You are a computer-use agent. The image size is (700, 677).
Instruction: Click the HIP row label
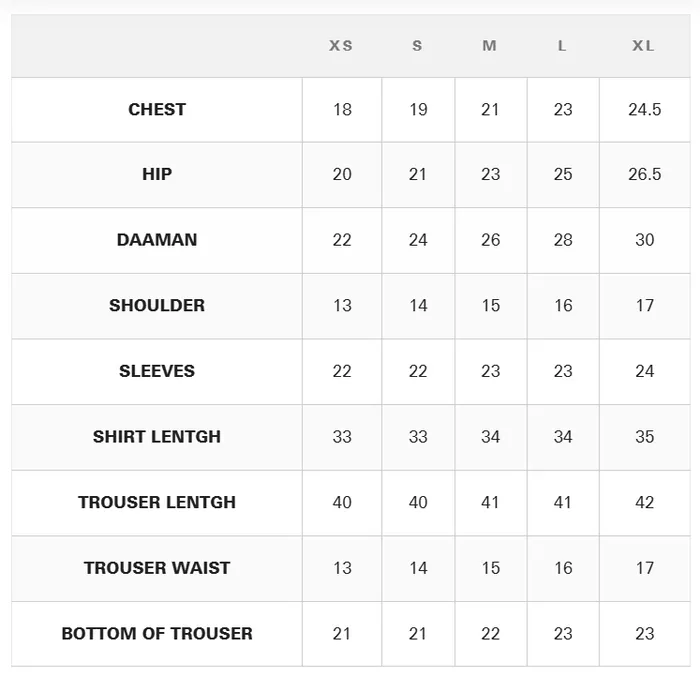pyautogui.click(x=157, y=174)
